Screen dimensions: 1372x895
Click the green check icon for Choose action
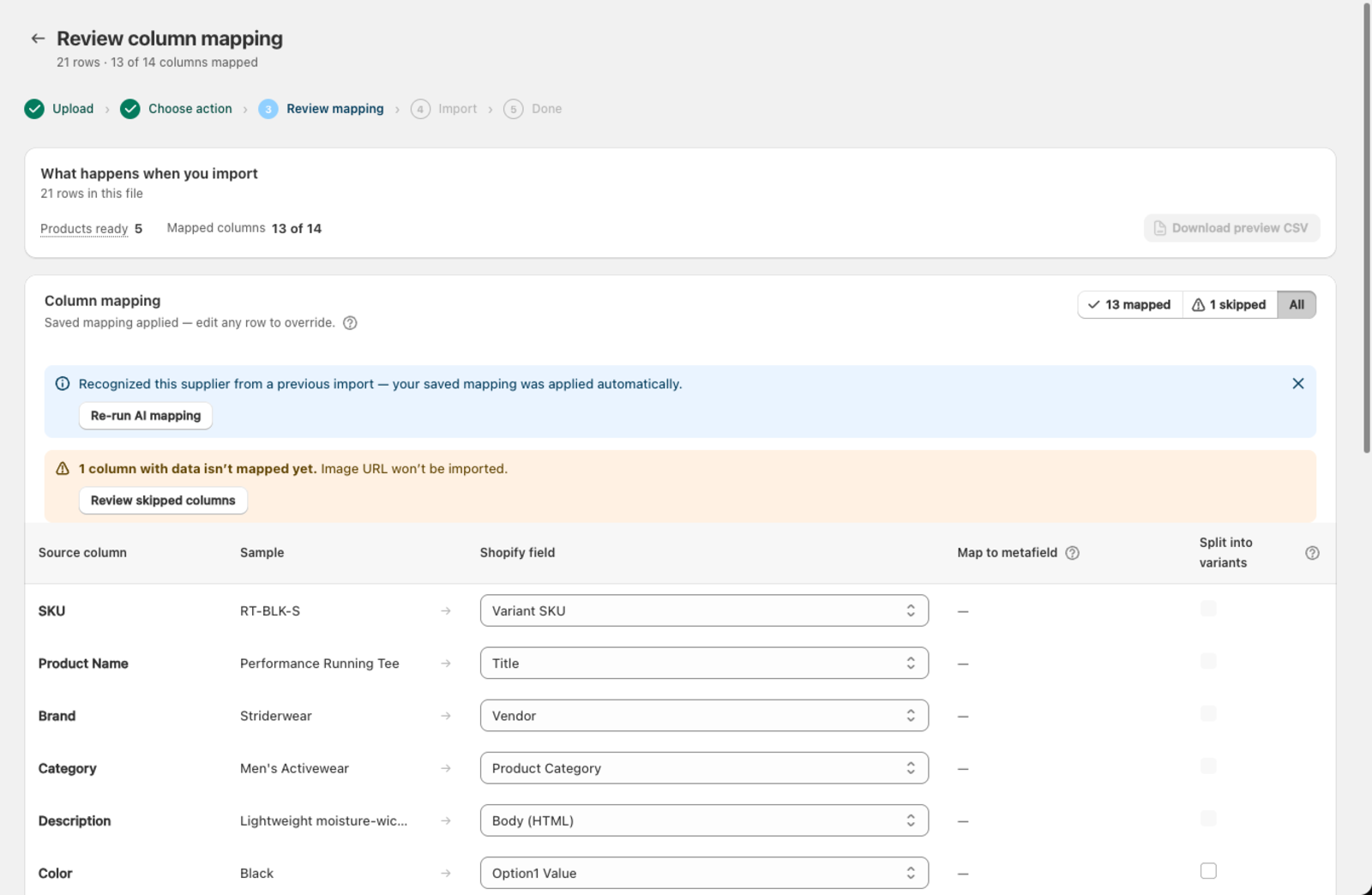click(130, 109)
